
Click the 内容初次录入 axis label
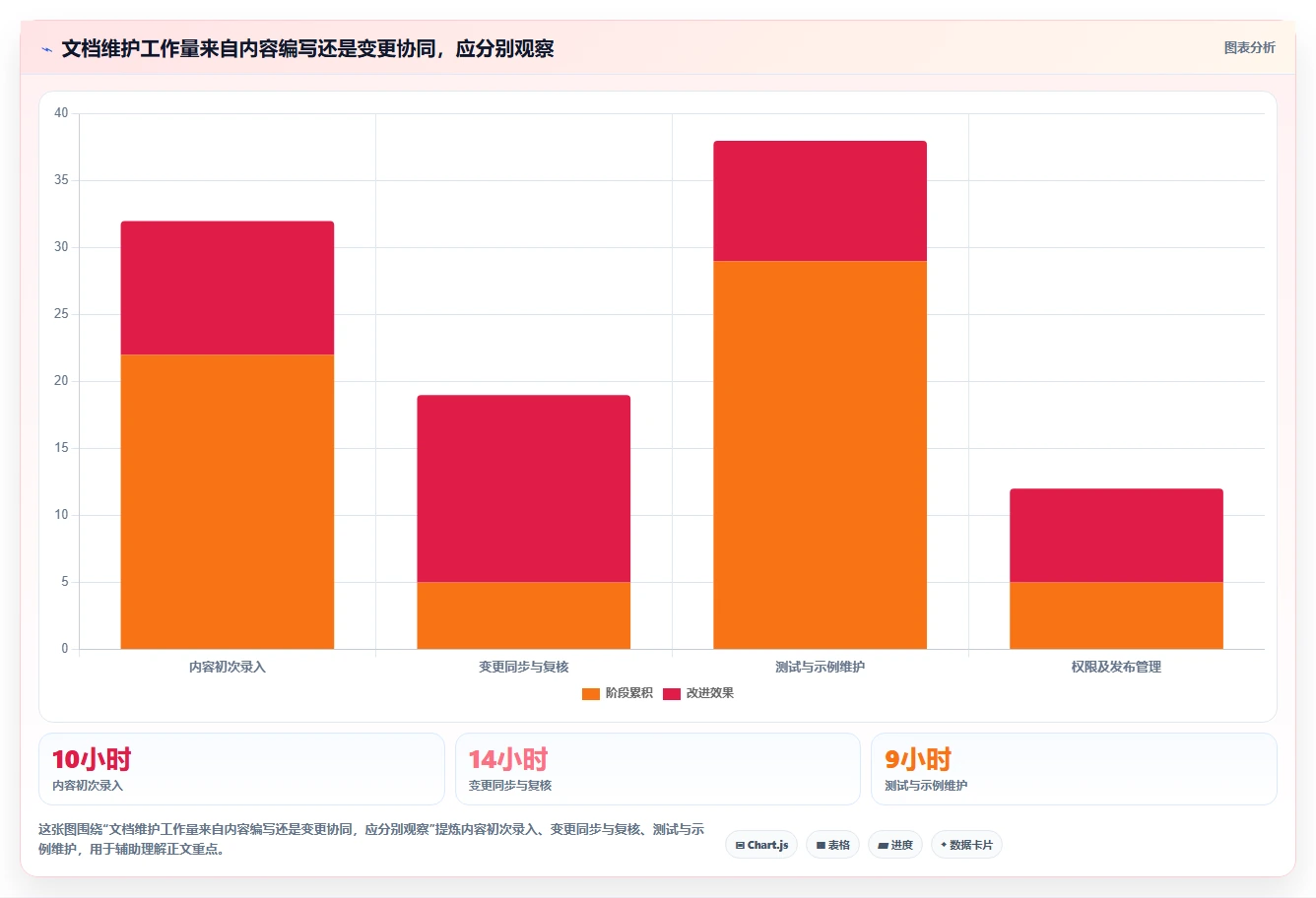(228, 667)
